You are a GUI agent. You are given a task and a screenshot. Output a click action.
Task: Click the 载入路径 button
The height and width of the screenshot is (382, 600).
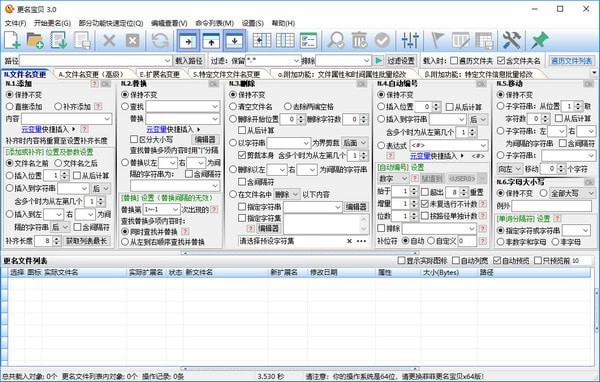[189, 60]
